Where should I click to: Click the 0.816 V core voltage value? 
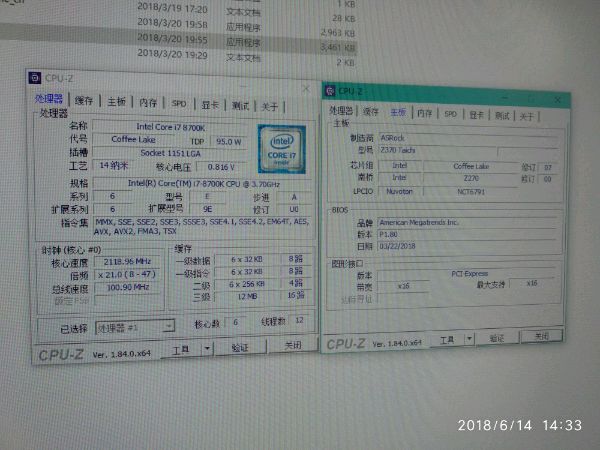point(221,167)
